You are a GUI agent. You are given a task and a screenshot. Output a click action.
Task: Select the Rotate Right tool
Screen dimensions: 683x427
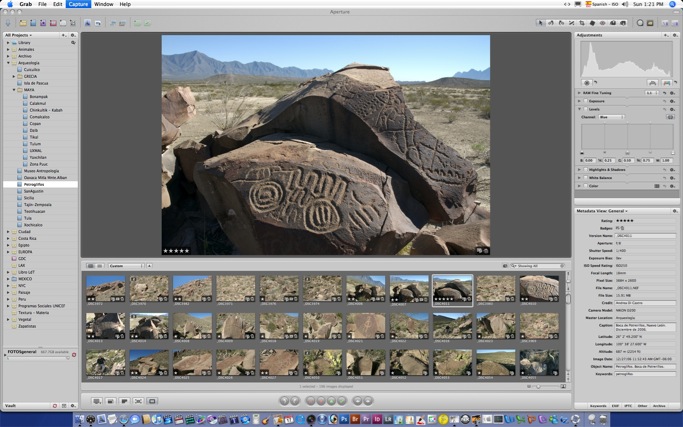[561, 23]
